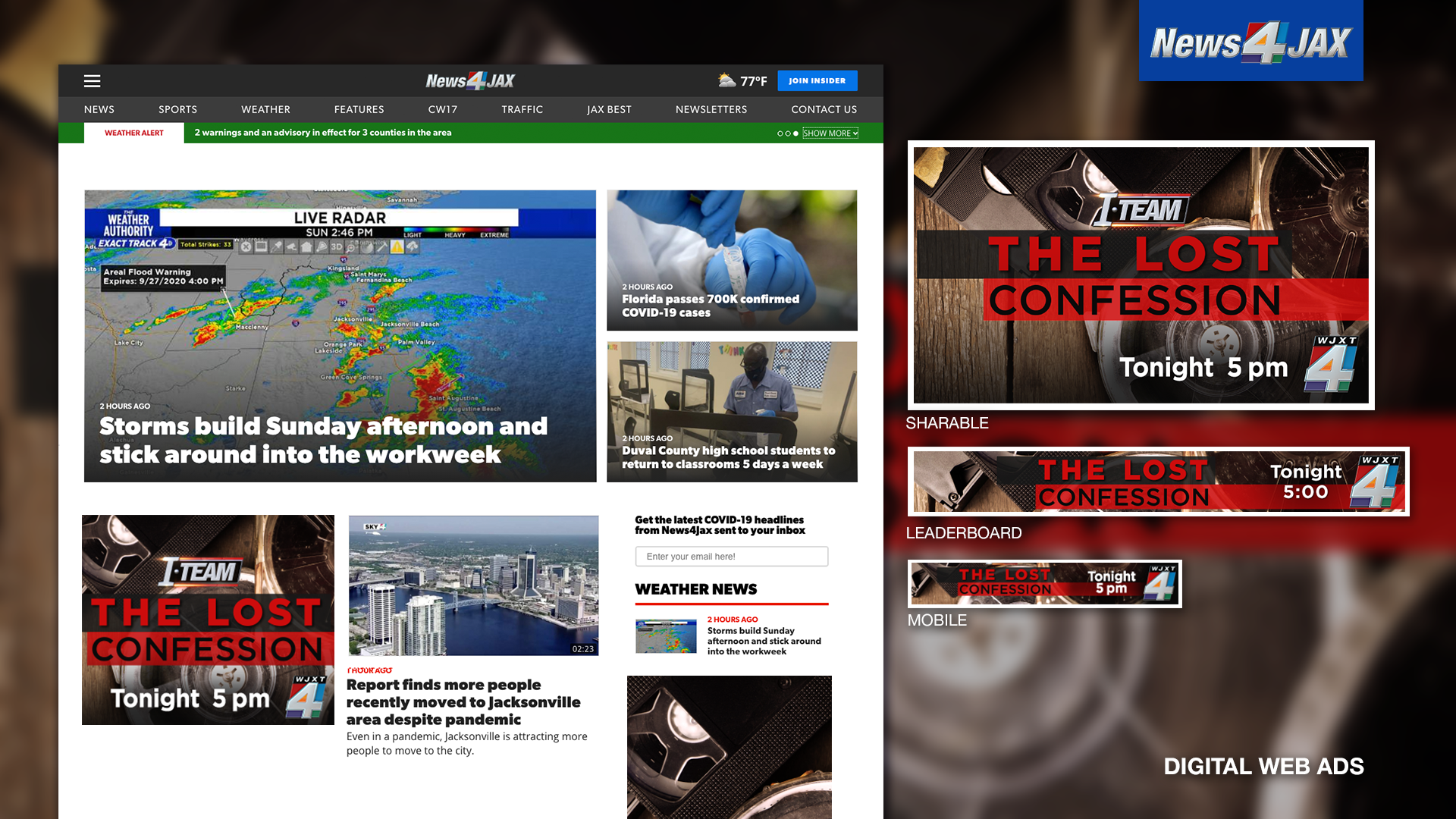Viewport: 1456px width, 819px height.
Task: Click the Weather Alert label
Action: coord(134,133)
